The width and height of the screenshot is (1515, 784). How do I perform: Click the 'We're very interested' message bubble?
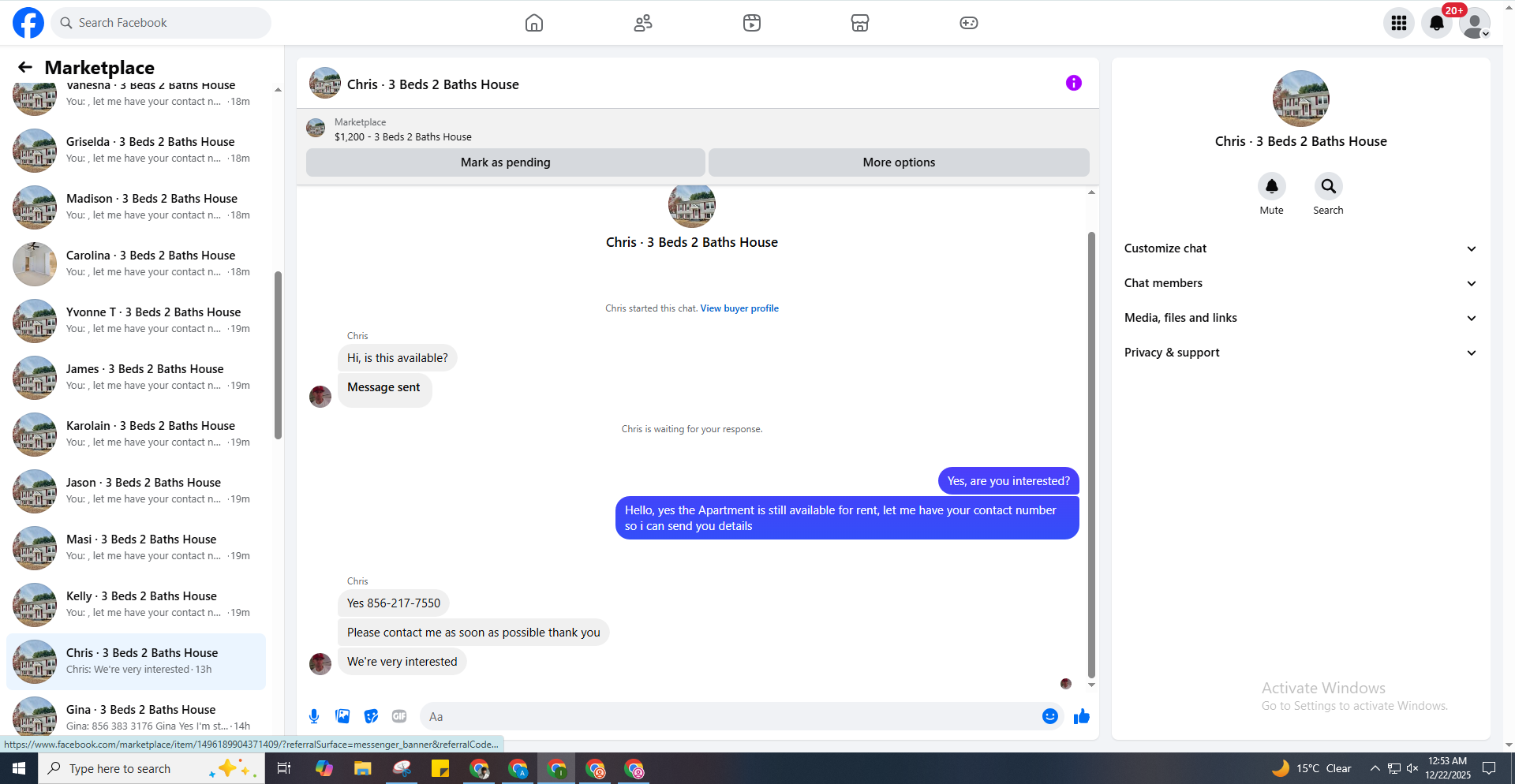click(402, 662)
